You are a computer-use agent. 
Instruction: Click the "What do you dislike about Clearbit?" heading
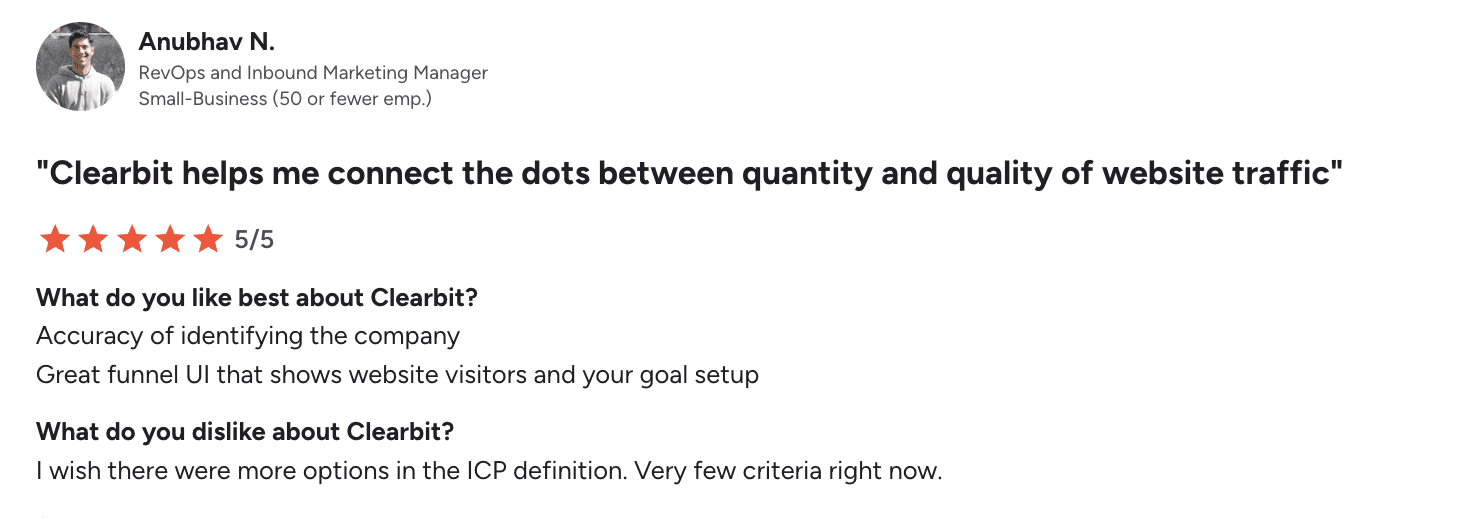(x=245, y=432)
